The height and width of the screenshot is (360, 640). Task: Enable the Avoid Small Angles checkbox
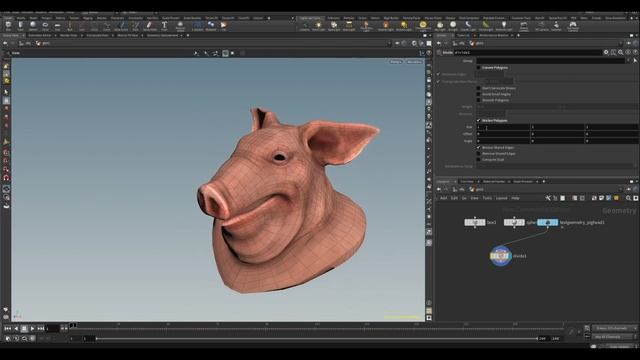point(478,94)
